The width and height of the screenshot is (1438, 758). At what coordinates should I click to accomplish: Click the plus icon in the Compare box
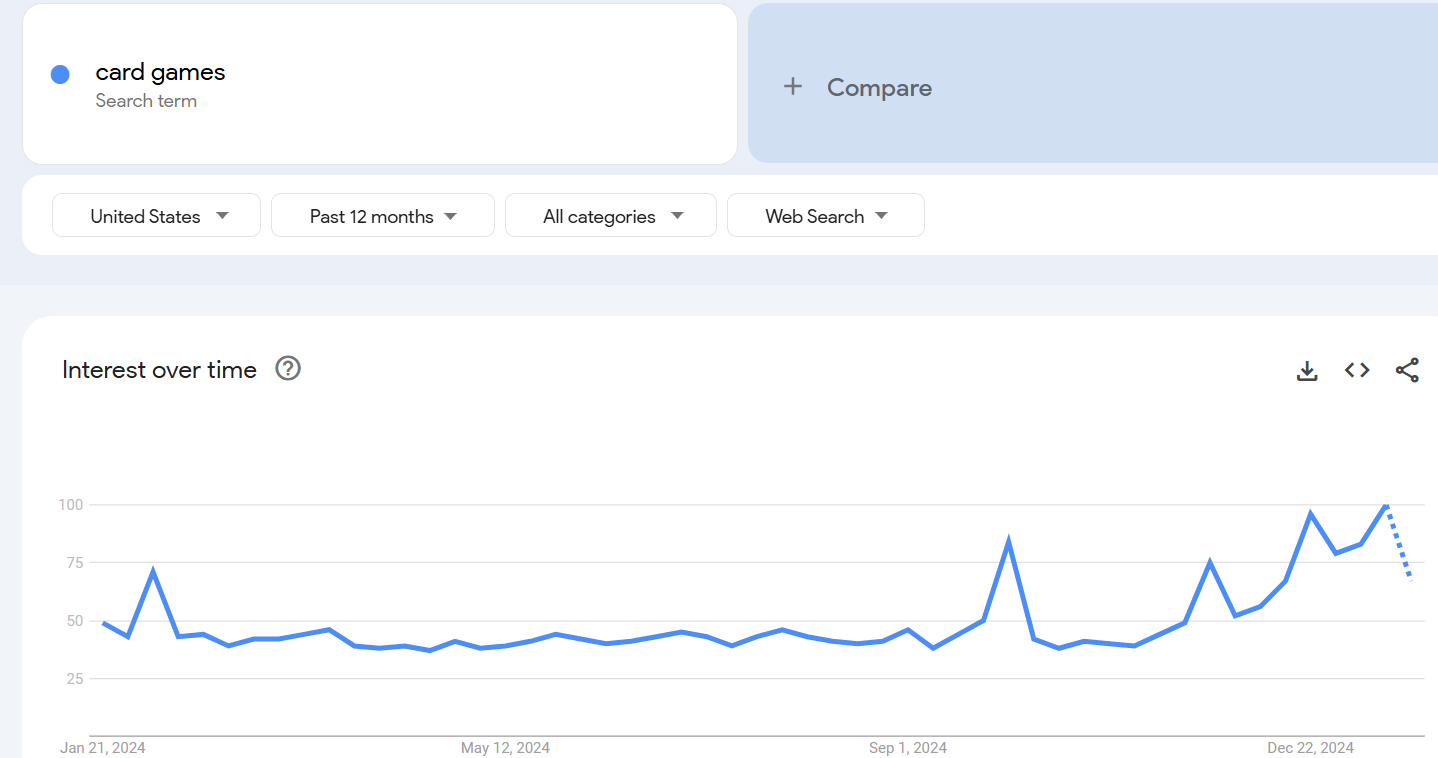click(792, 87)
